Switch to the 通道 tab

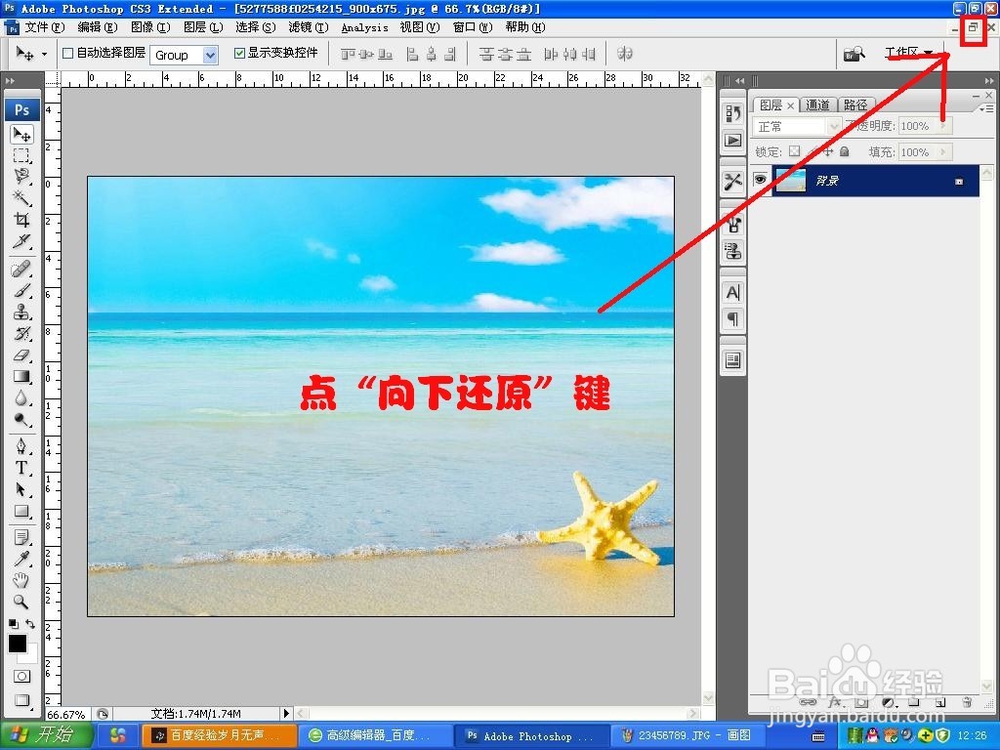tap(818, 104)
